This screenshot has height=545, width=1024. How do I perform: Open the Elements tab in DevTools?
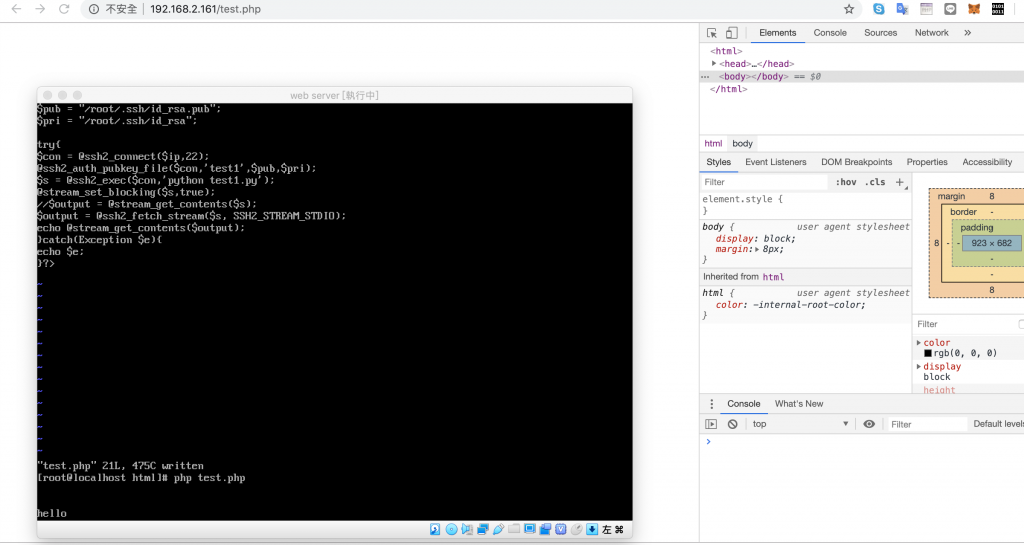(777, 33)
